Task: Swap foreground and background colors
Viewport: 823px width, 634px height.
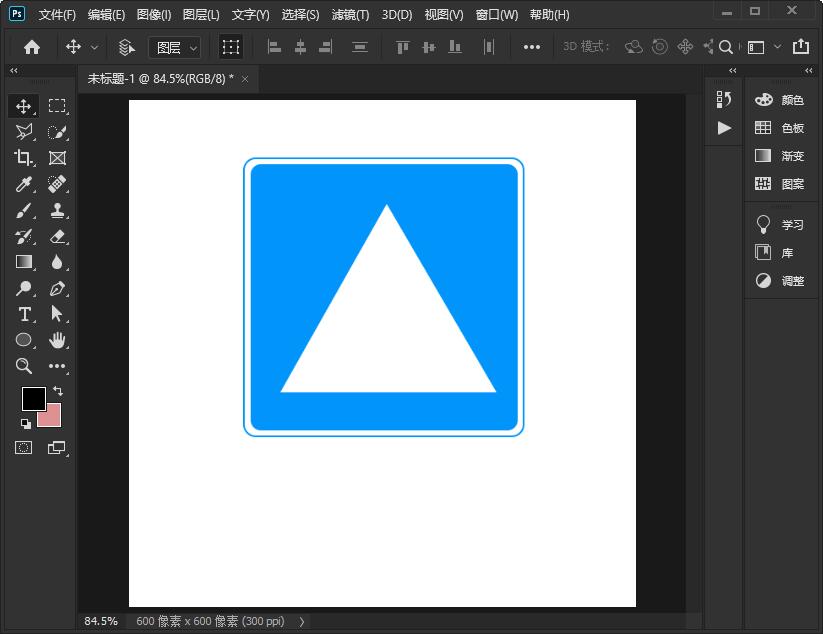Action: (58, 391)
